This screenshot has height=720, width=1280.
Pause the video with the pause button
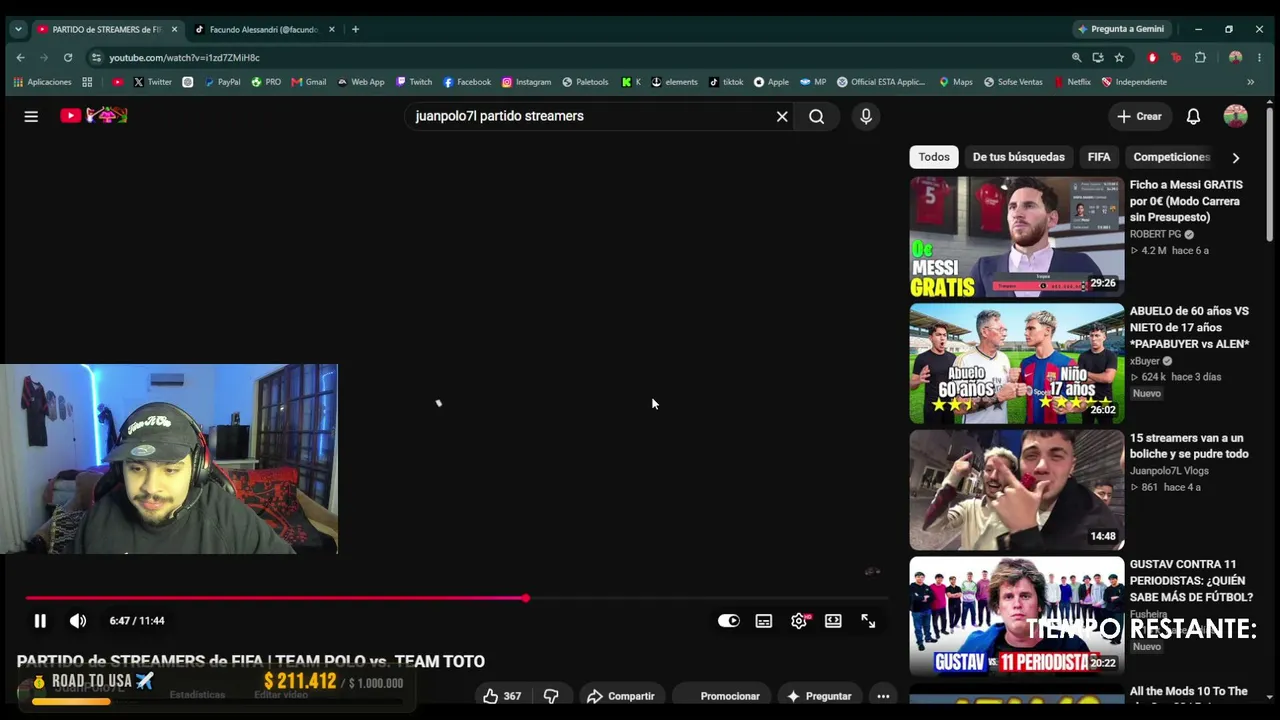[x=40, y=621]
